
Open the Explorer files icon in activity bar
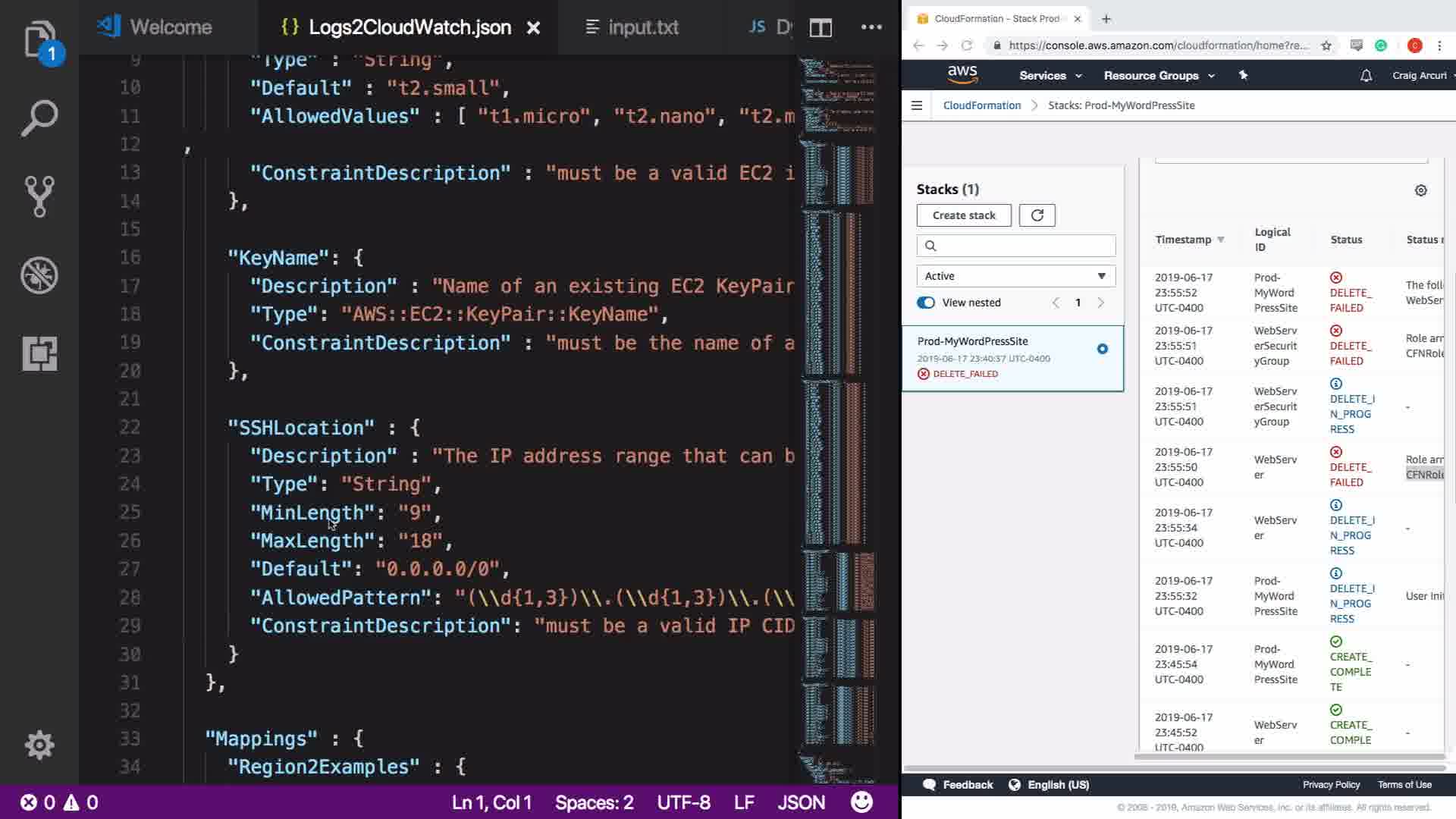pos(39,39)
